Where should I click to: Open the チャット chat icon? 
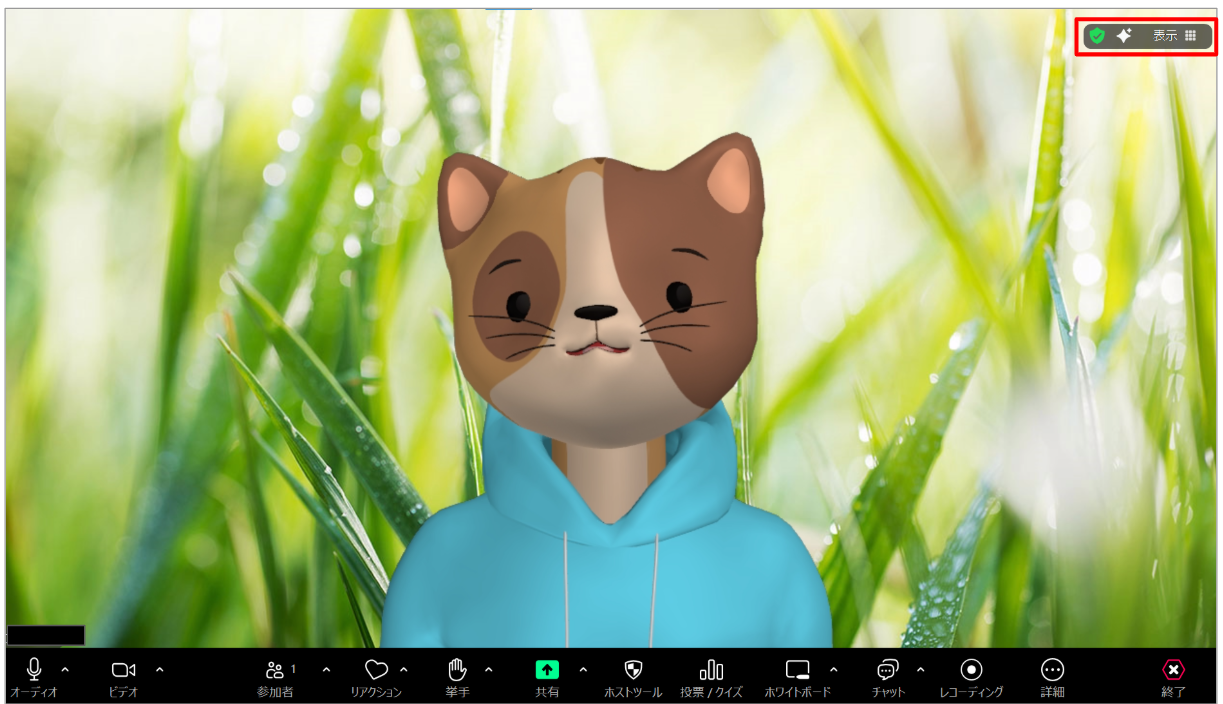coord(887,670)
